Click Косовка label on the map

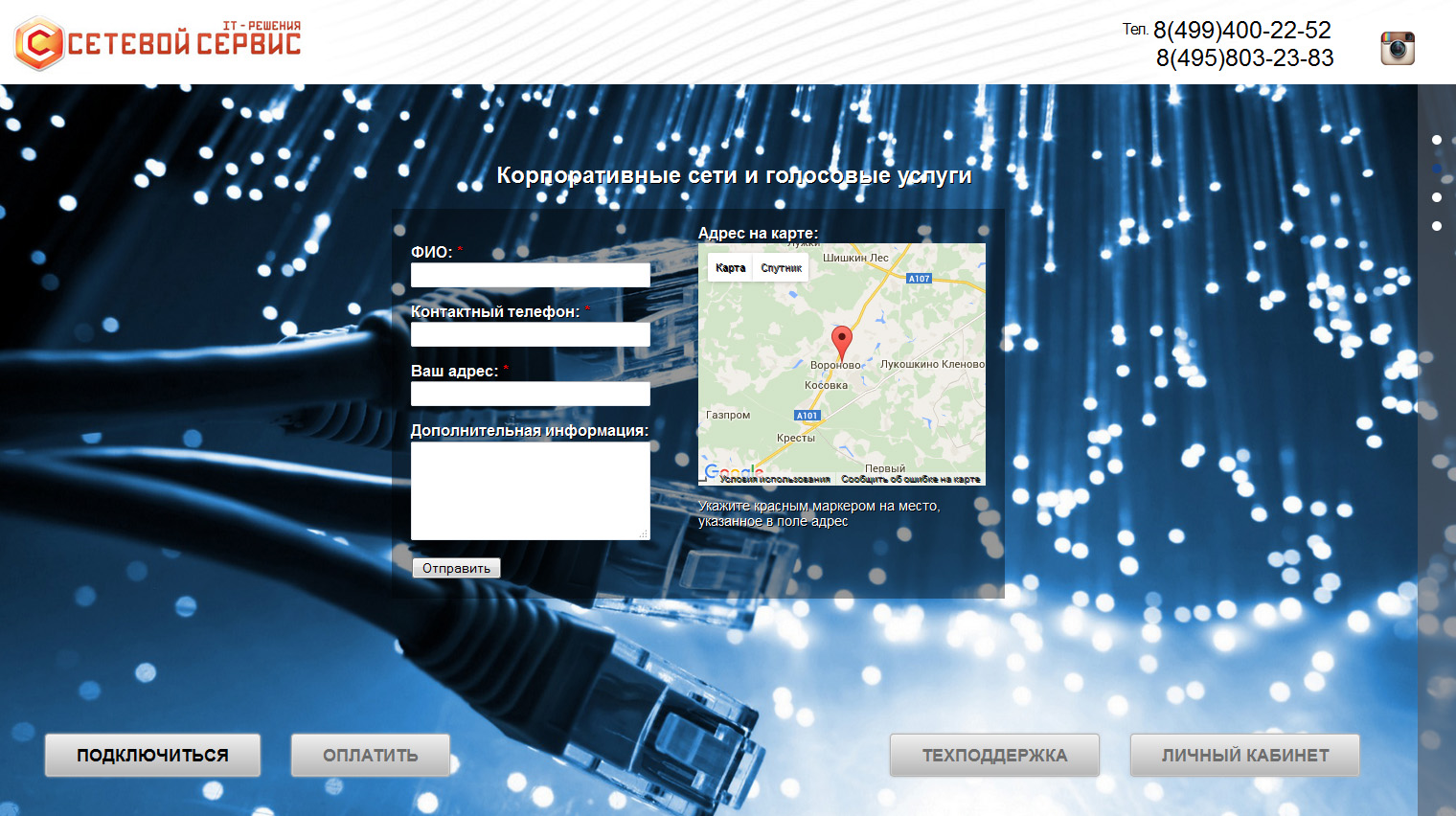click(826, 385)
